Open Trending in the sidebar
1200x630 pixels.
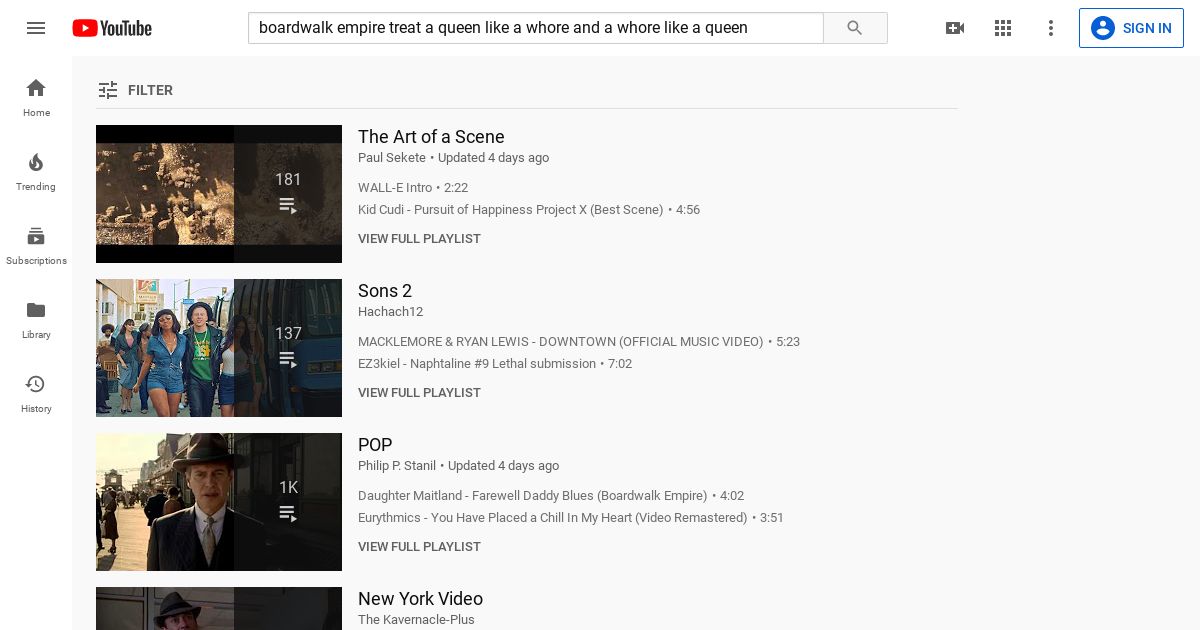coord(36,171)
